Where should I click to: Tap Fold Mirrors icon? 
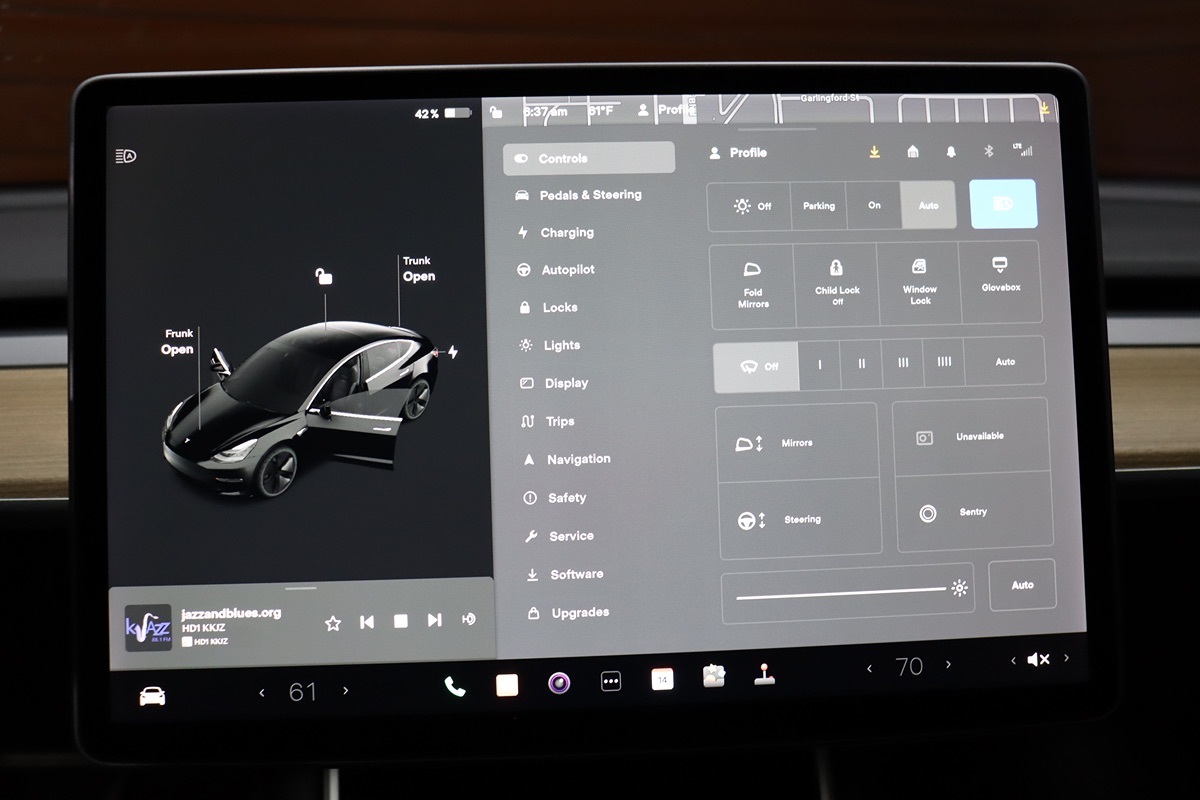click(x=753, y=284)
